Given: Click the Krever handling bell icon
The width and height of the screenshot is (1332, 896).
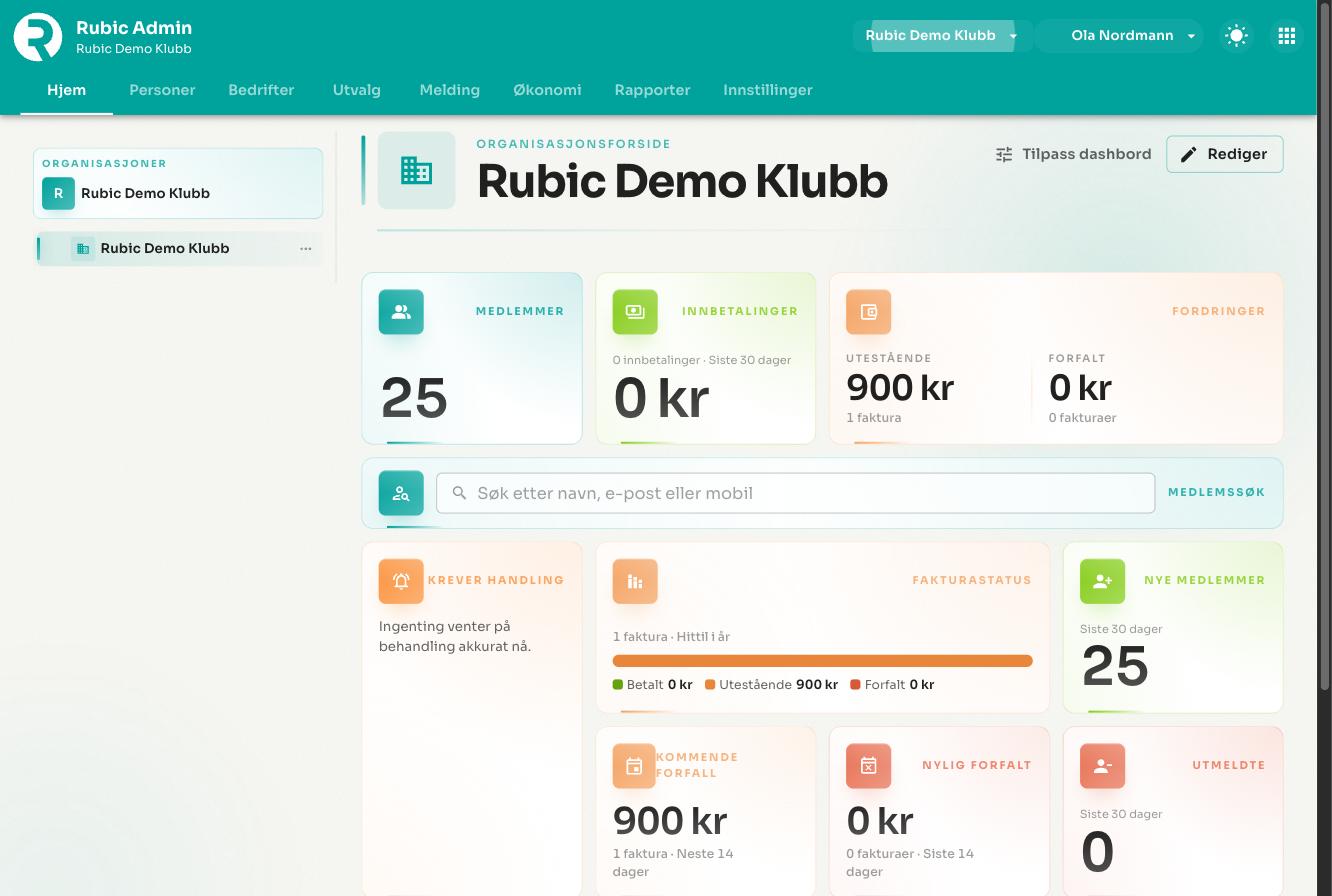Looking at the screenshot, I should coord(401,581).
